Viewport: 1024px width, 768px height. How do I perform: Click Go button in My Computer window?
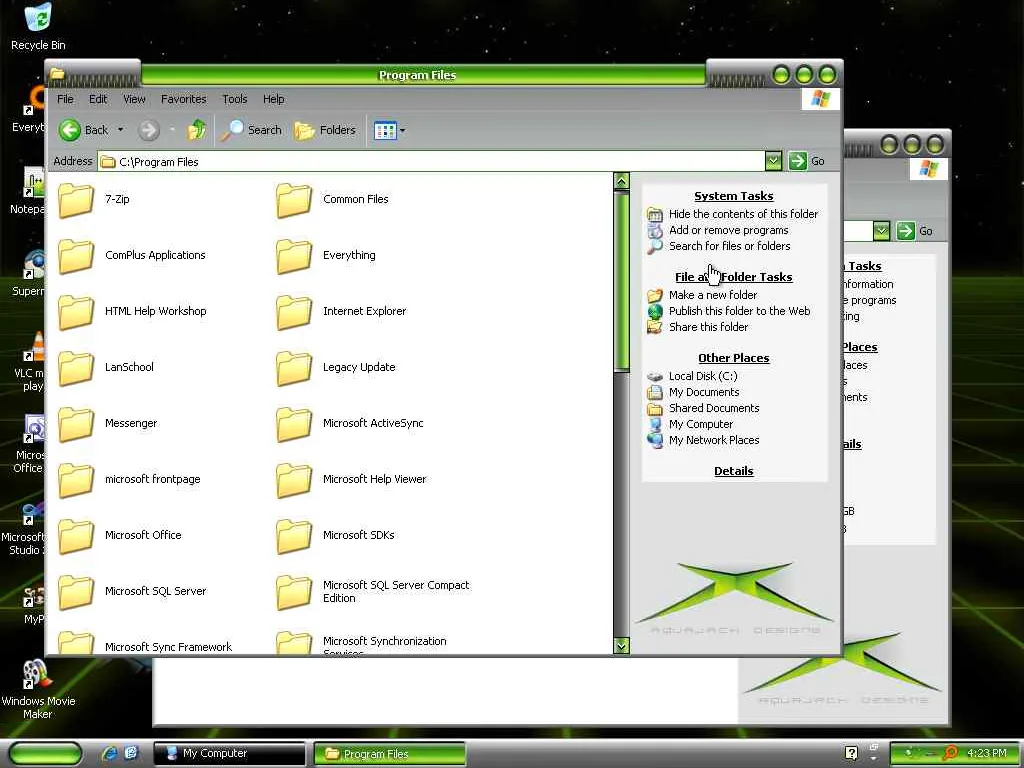click(x=915, y=231)
